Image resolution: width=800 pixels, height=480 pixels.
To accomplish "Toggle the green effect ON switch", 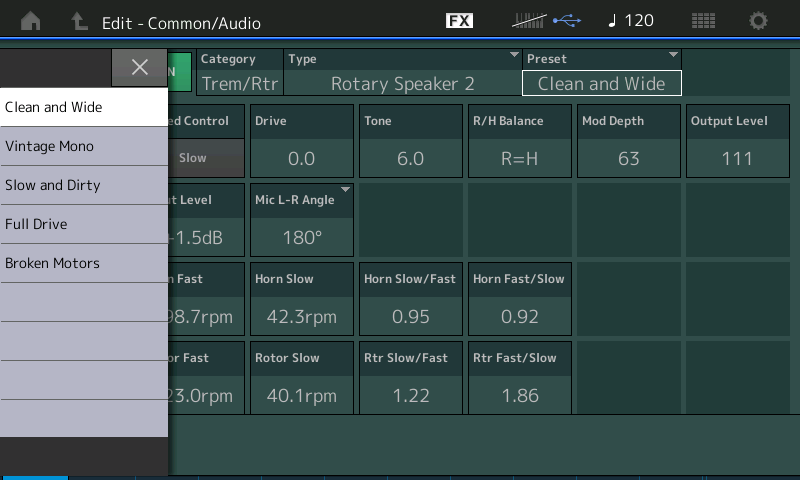I will pyautogui.click(x=180, y=72).
